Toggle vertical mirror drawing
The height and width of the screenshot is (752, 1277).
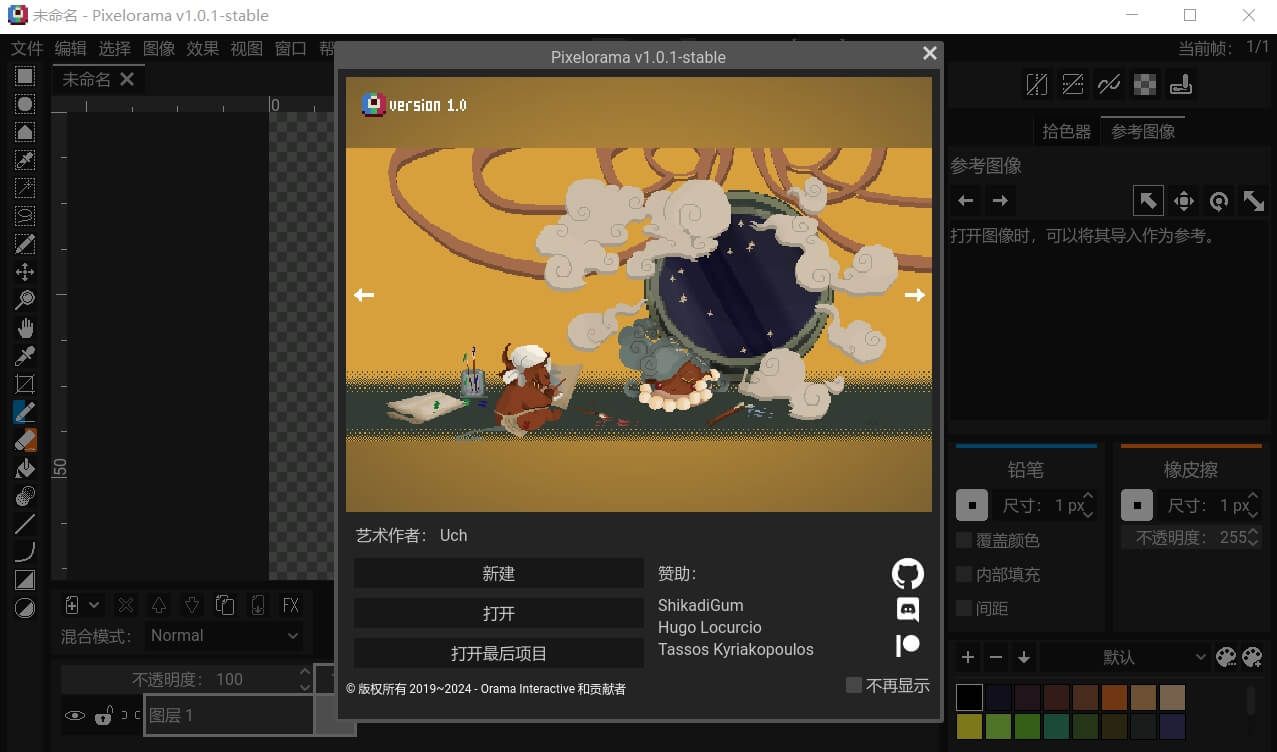1073,85
